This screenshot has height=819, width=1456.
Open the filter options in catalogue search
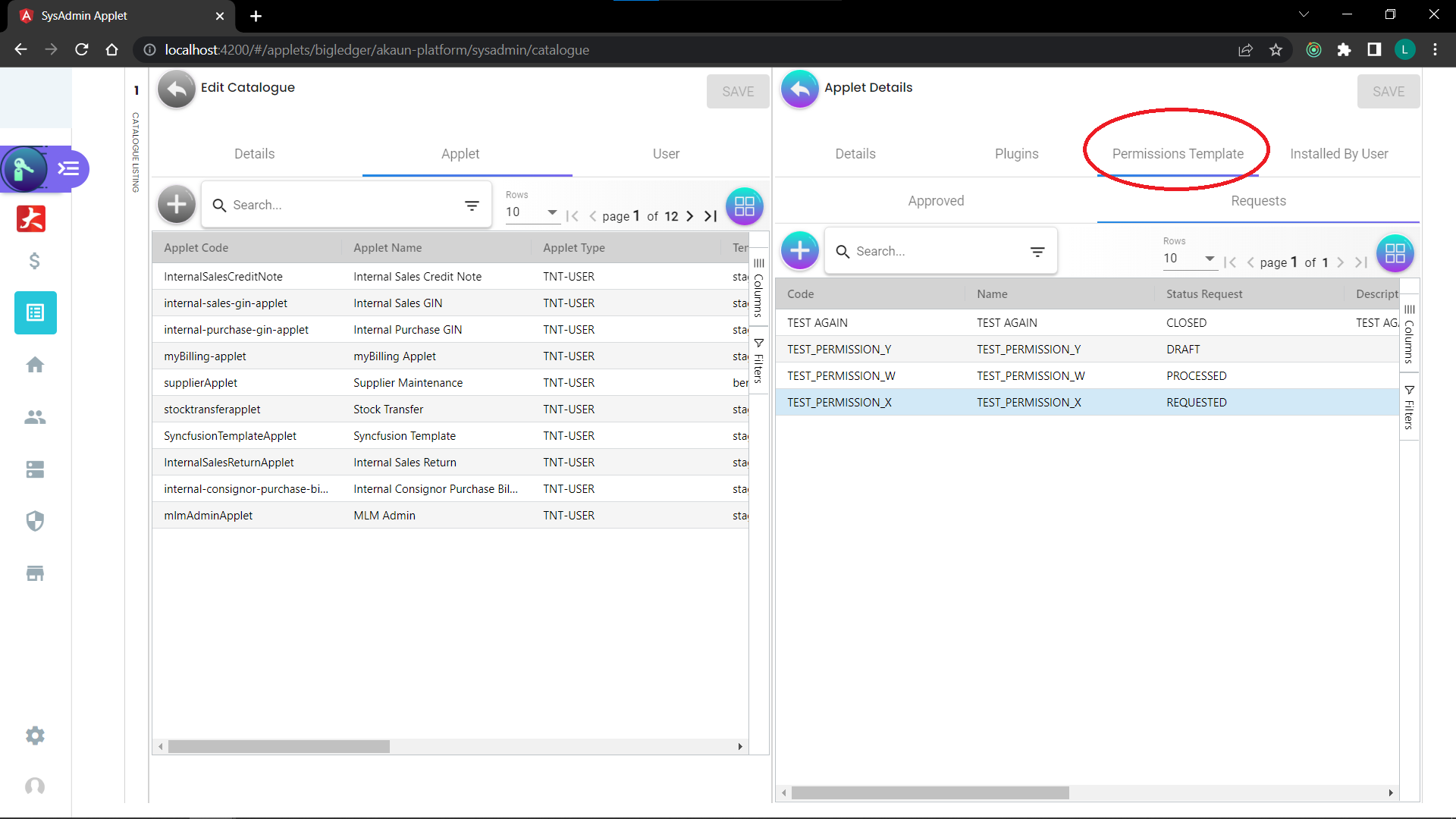pyautogui.click(x=472, y=206)
